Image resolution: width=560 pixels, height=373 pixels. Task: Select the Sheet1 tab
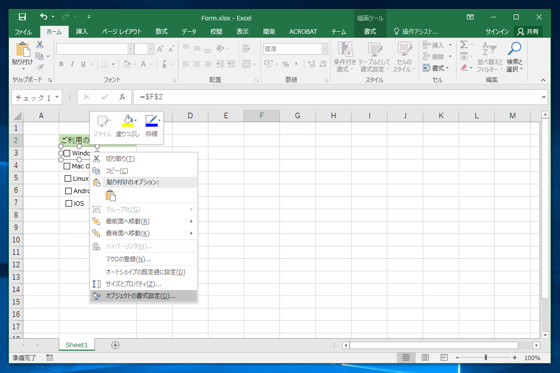pos(76,345)
